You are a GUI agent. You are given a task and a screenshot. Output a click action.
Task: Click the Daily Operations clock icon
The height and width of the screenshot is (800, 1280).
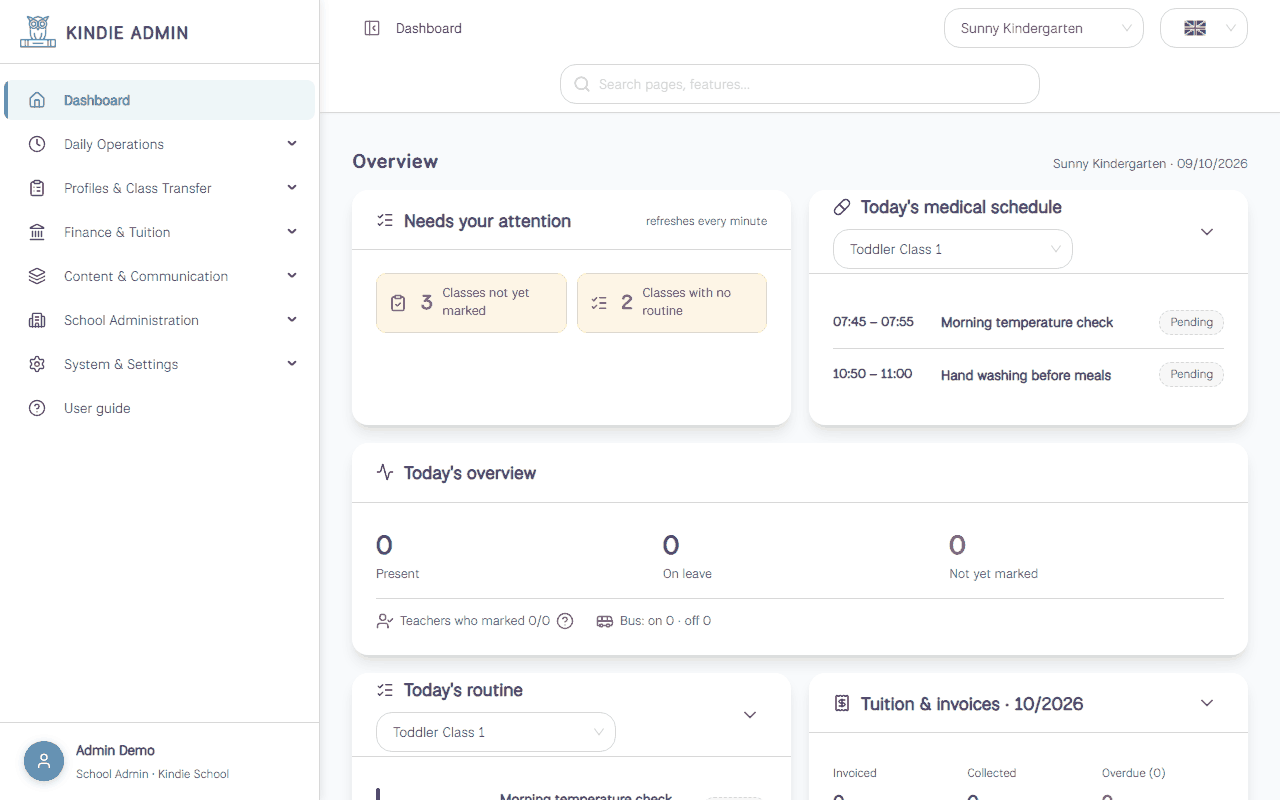click(x=37, y=144)
